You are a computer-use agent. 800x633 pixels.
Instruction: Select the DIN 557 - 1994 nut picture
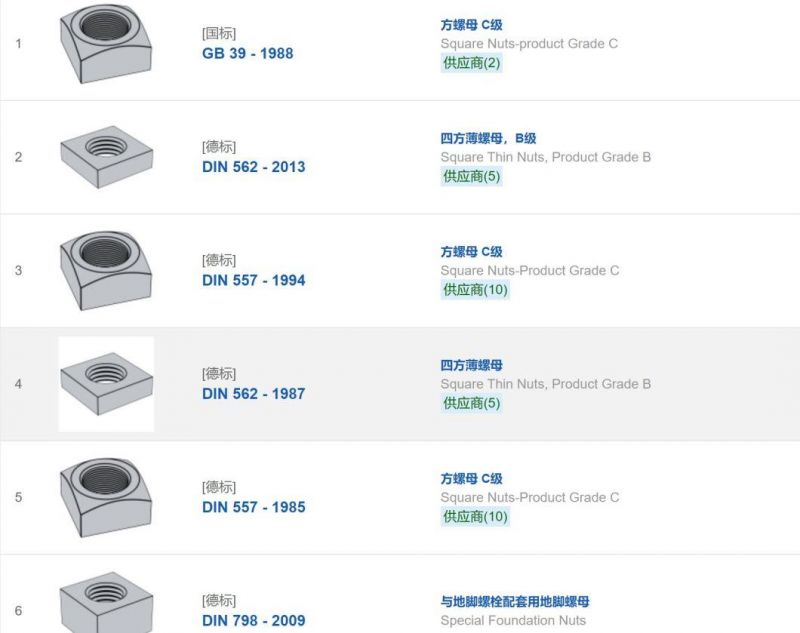(x=106, y=270)
